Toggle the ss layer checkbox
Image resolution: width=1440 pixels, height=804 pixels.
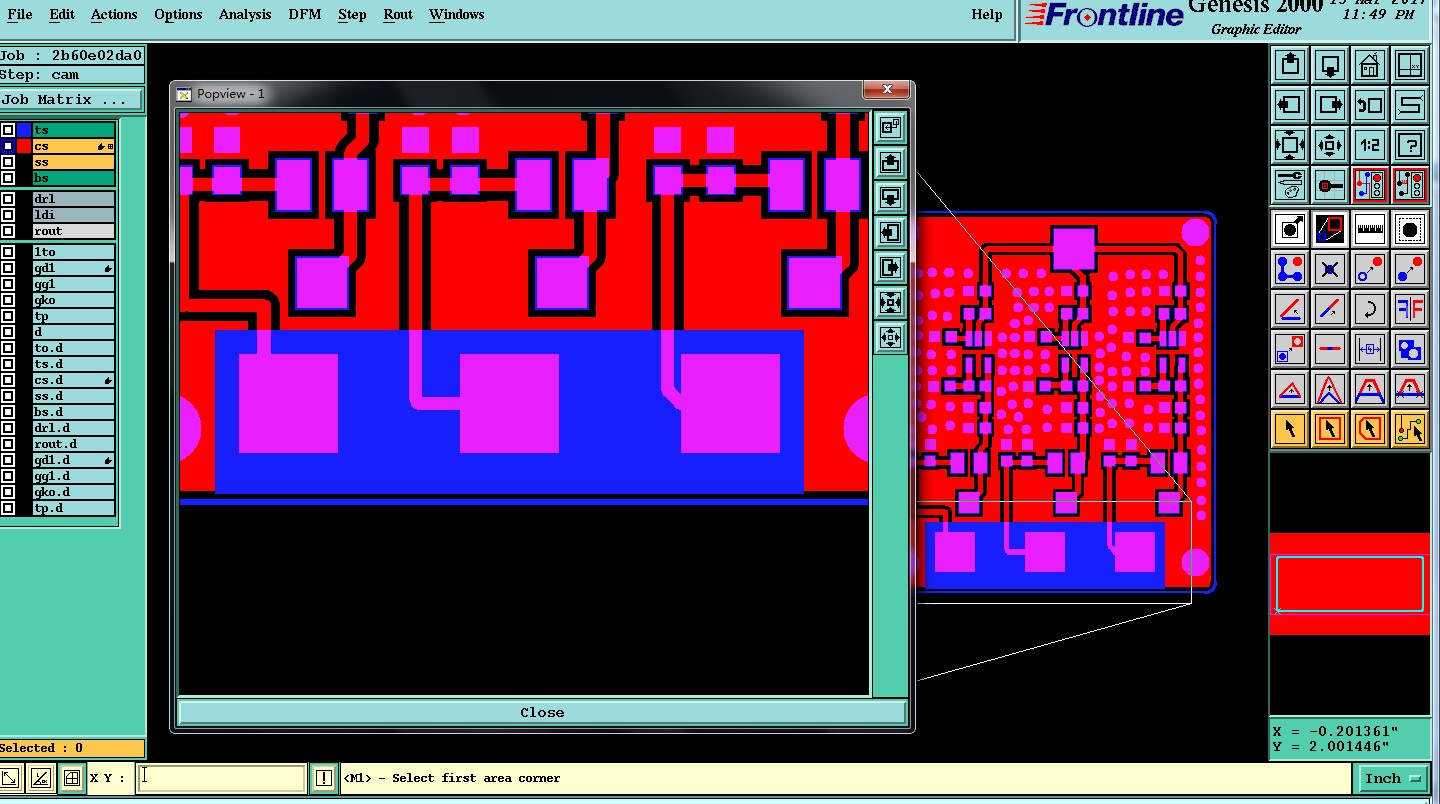pos(8,162)
